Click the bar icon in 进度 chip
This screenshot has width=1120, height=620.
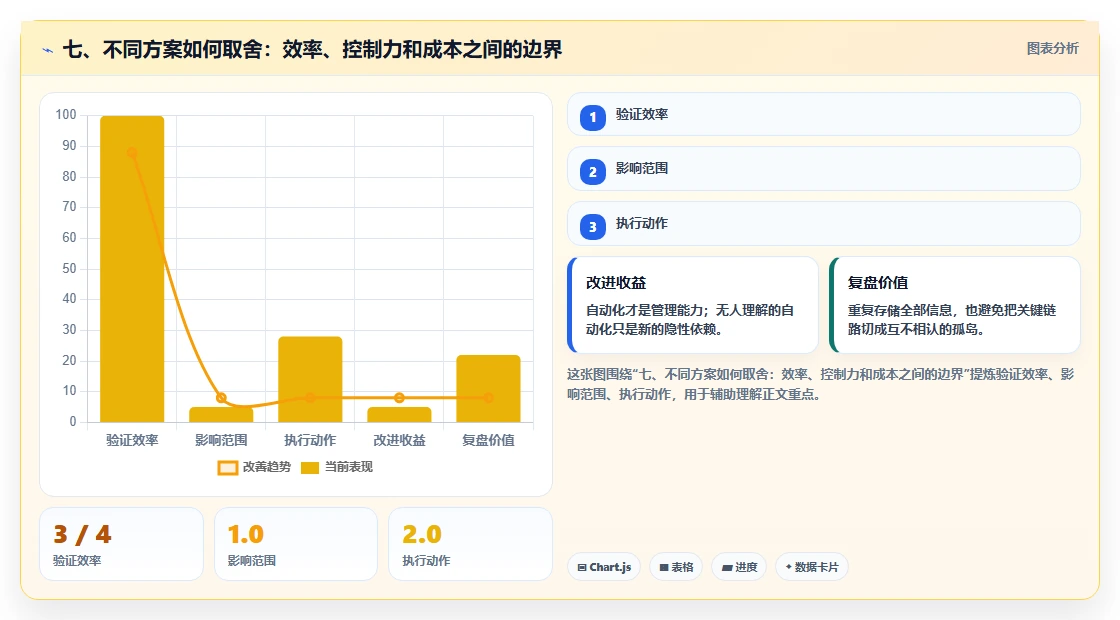tap(727, 568)
